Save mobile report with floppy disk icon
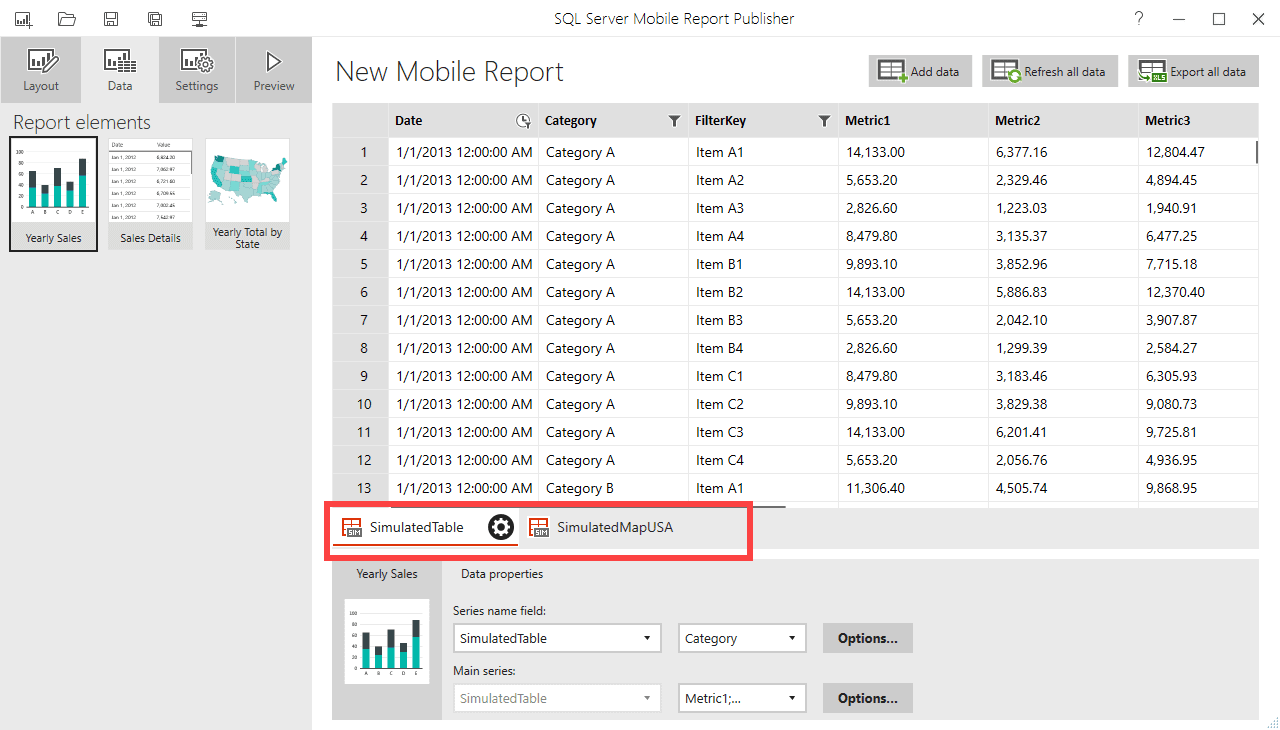1280x730 pixels. (x=111, y=19)
